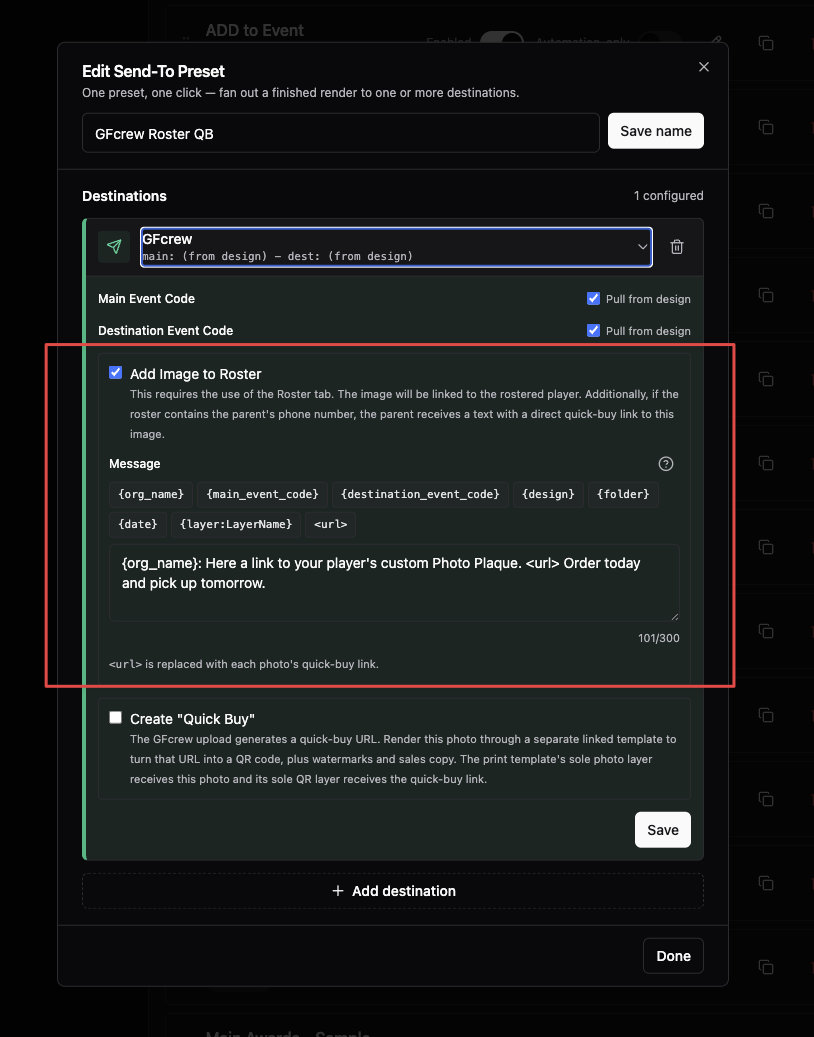Click the preset name field 'GFcrew Roster QB'
Screen dimensions: 814x1037
coord(341,133)
